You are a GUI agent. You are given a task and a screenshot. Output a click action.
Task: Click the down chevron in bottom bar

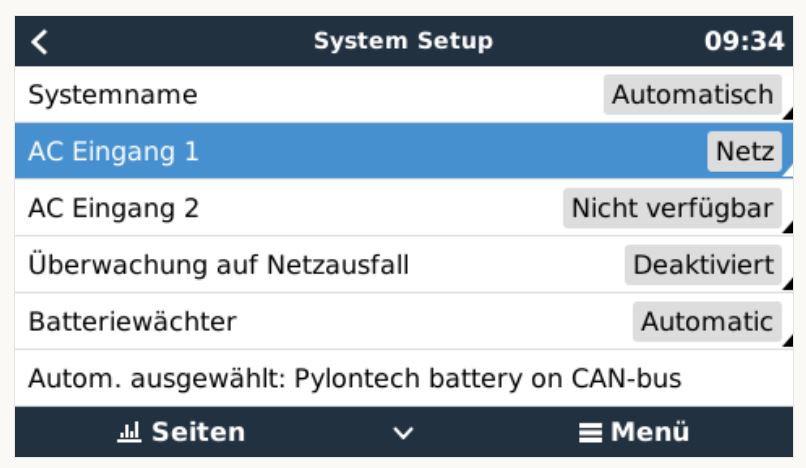403,433
